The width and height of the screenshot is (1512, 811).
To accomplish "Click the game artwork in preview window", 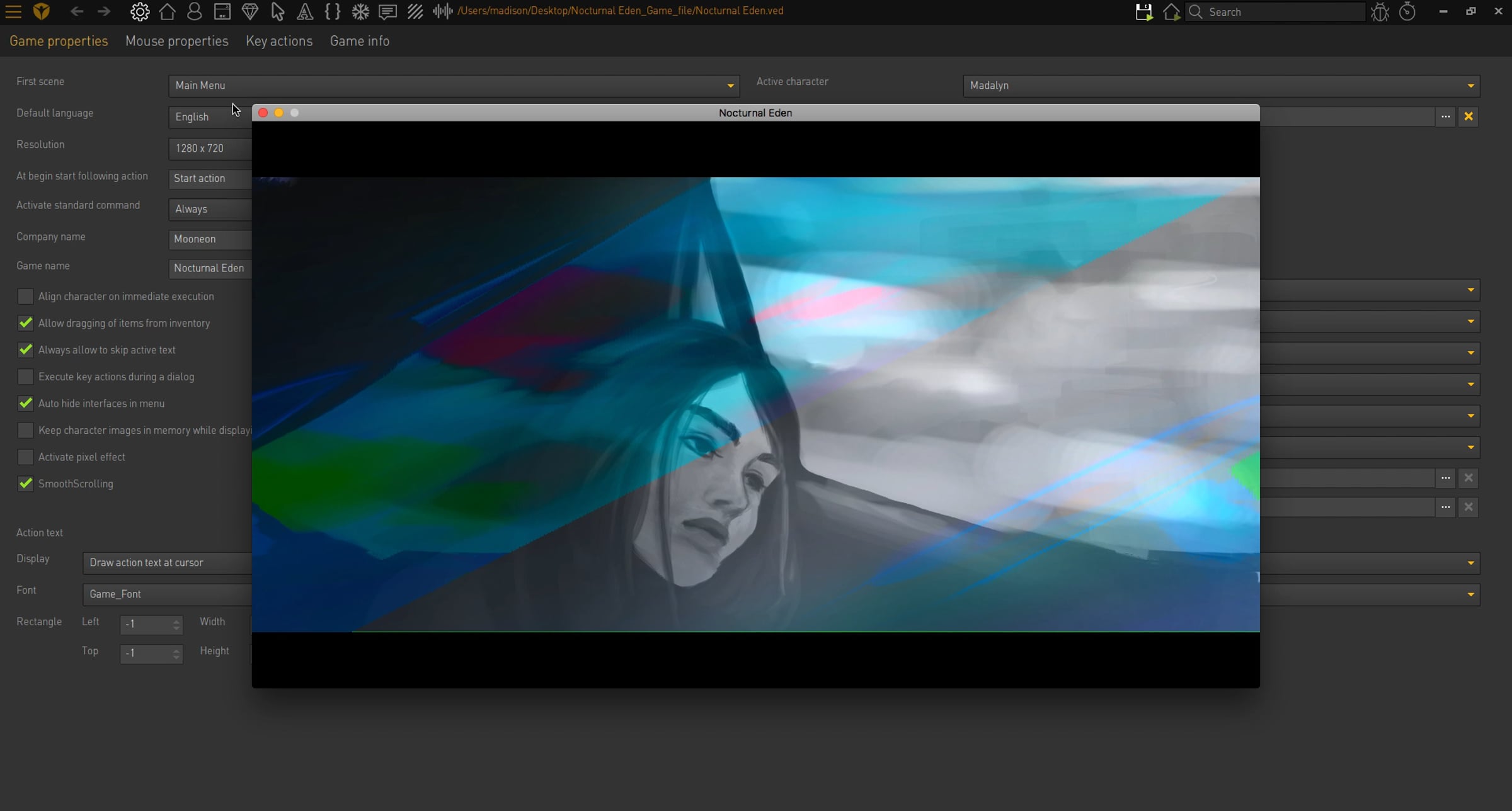I will [x=755, y=404].
